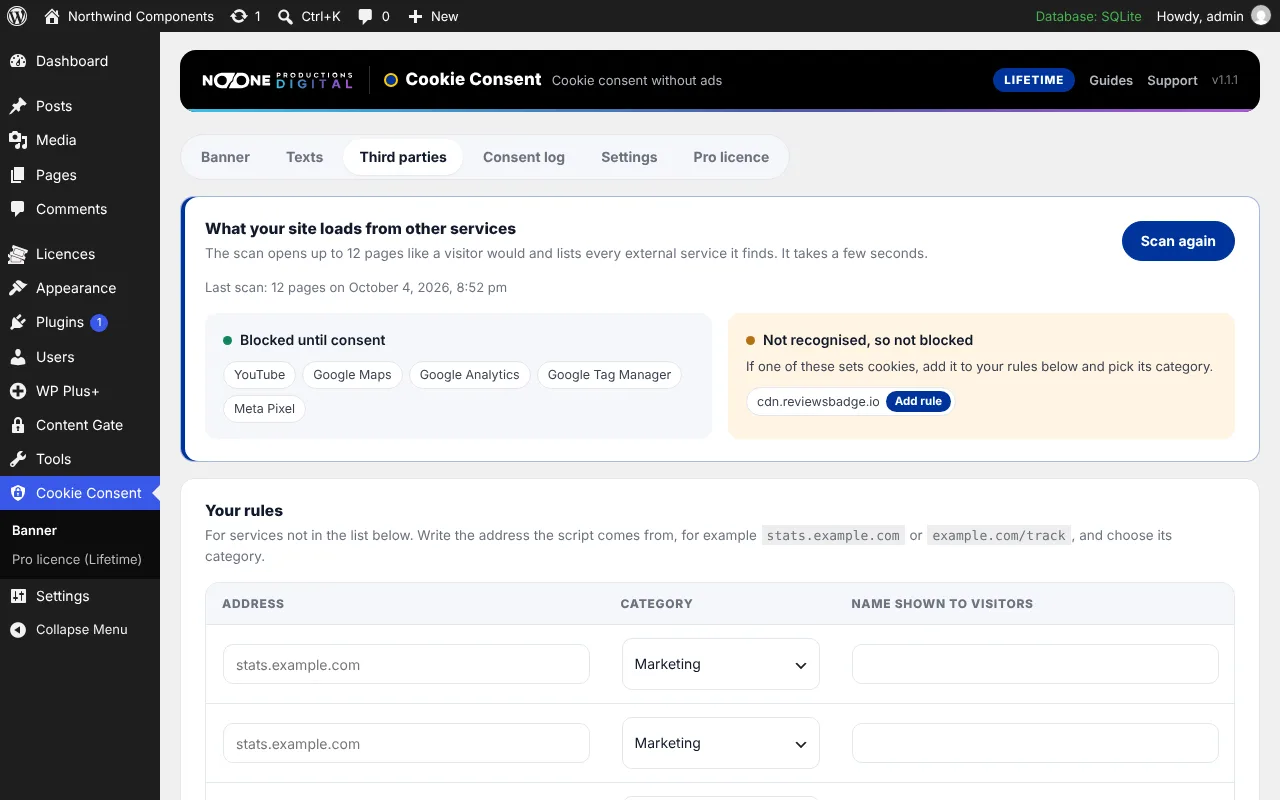
Task: Go to the Pro licence tab
Action: [731, 157]
